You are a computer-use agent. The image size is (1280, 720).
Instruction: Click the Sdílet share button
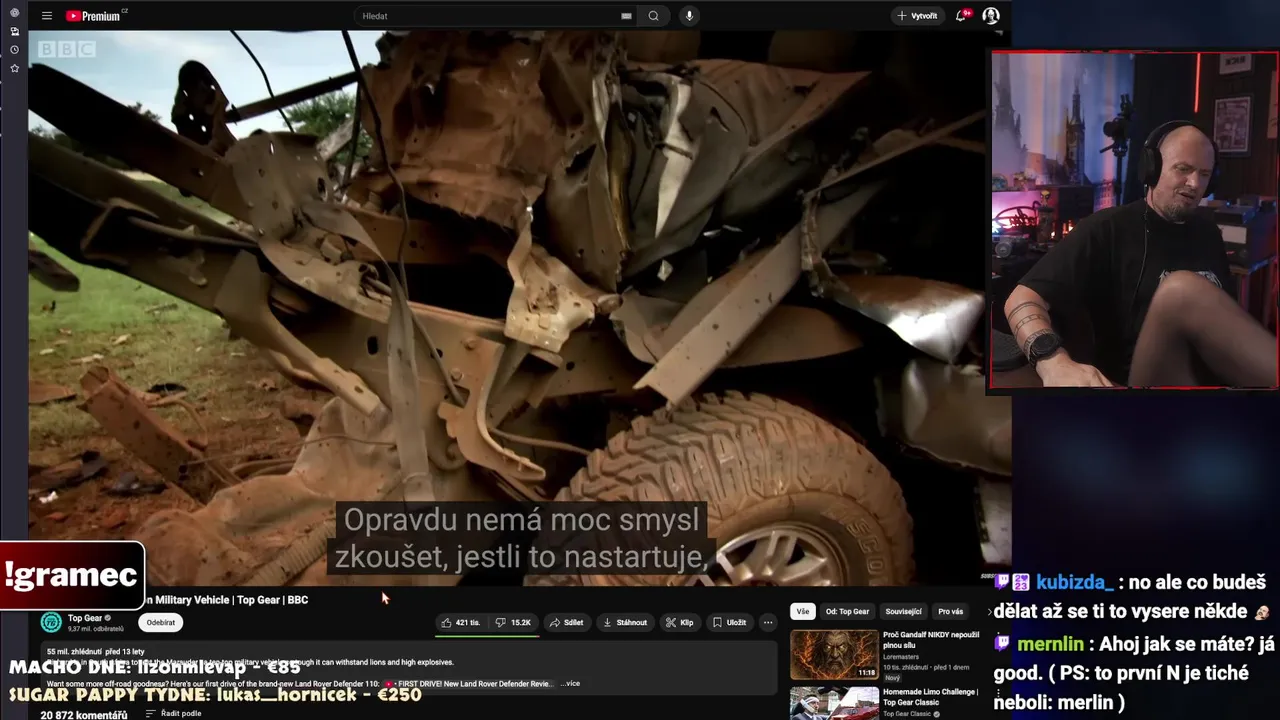pyautogui.click(x=567, y=622)
